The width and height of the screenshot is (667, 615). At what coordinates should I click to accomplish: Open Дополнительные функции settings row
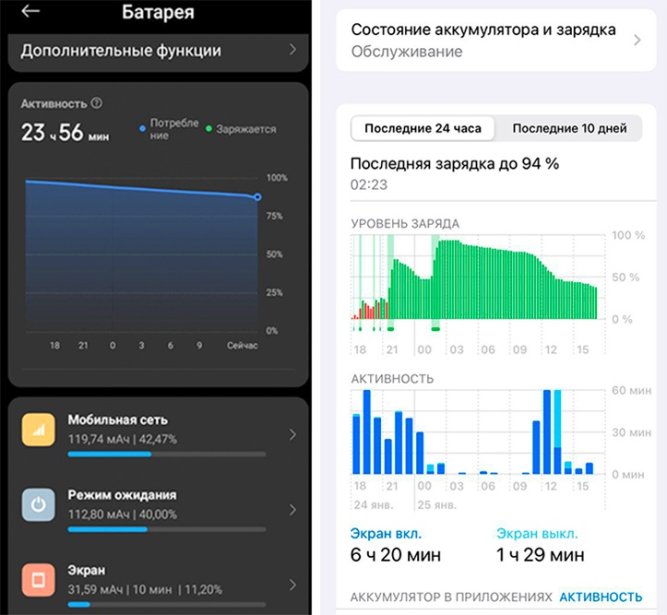(158, 51)
